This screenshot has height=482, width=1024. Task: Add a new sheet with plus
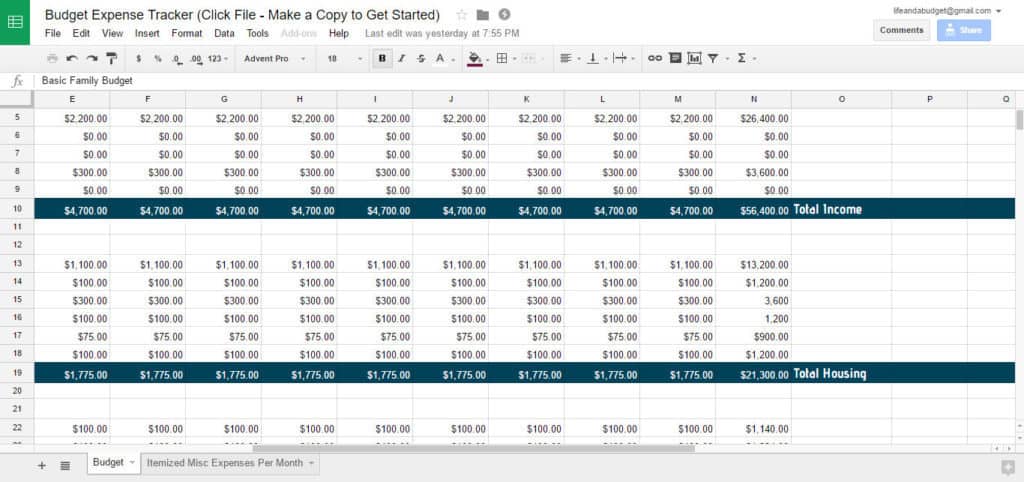pyautogui.click(x=42, y=465)
